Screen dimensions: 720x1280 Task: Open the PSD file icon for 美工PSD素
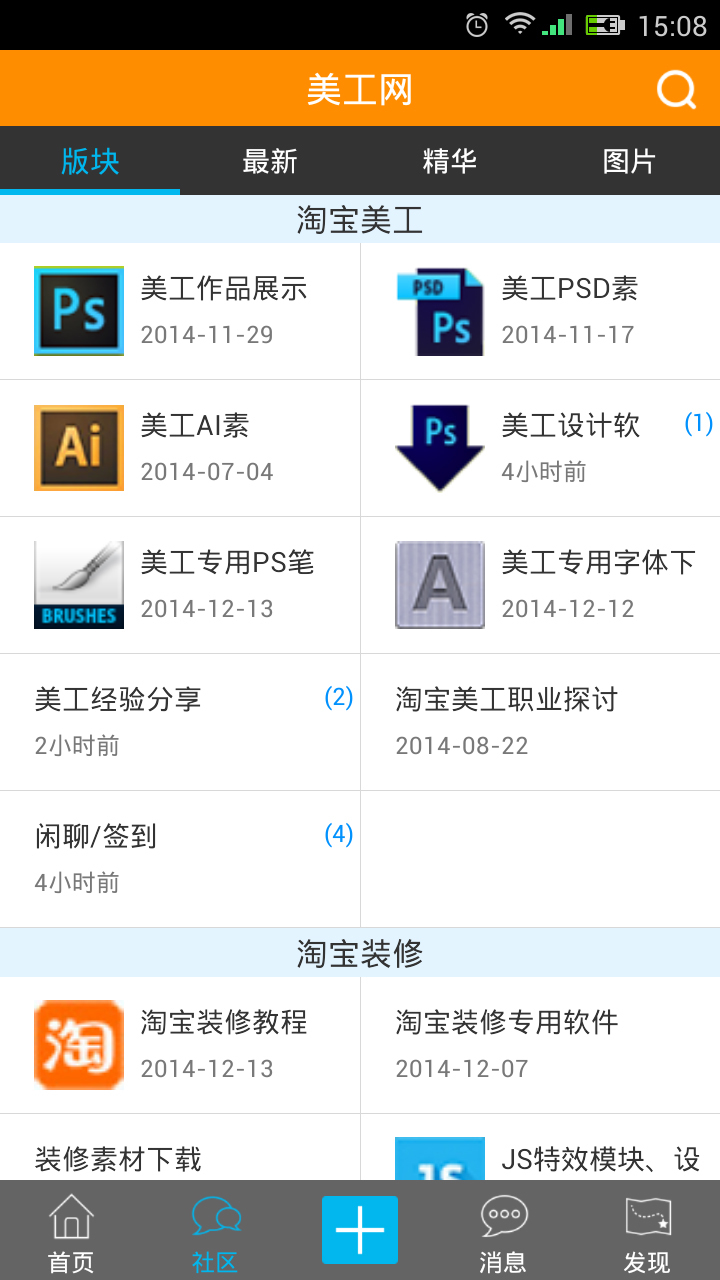click(x=440, y=311)
